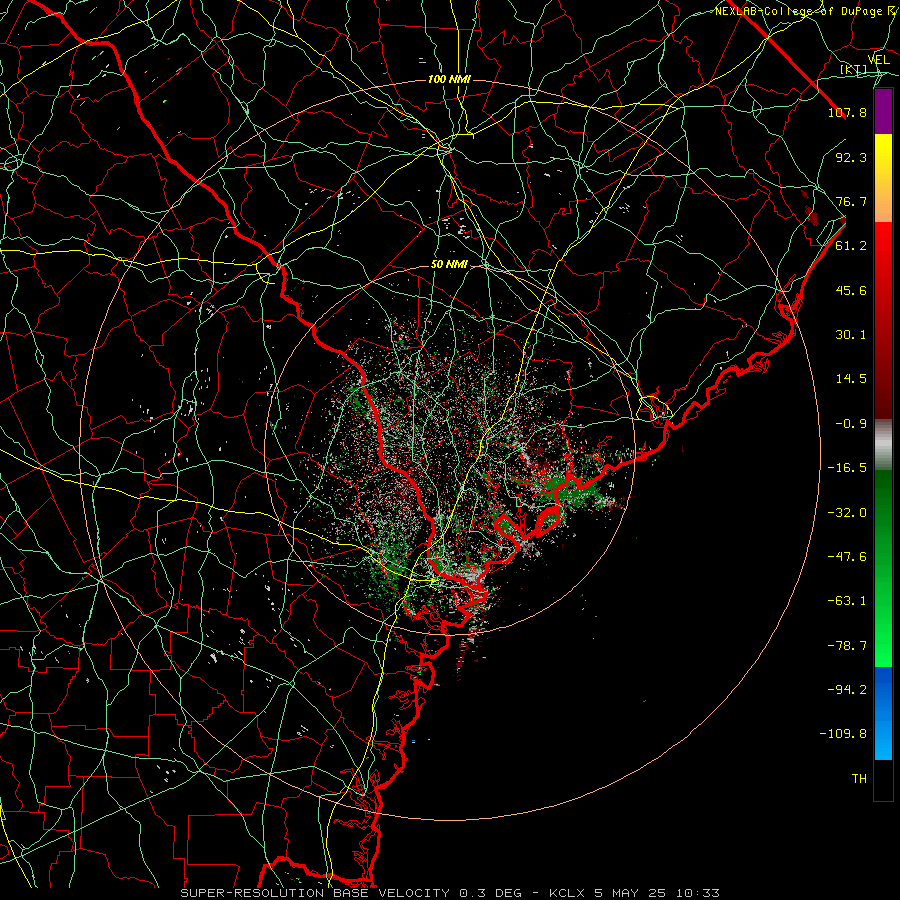This screenshot has height=900, width=900.
Task: Click the 14.5 velocity scale value
Action: click(851, 379)
